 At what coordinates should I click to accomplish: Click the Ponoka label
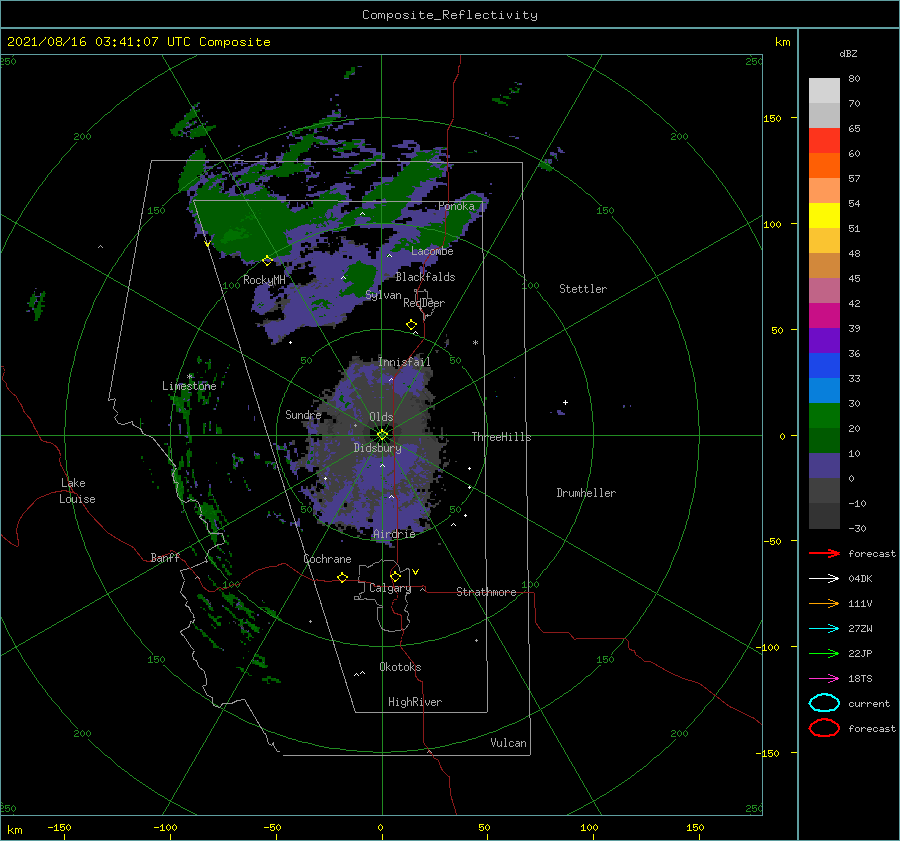(456, 206)
